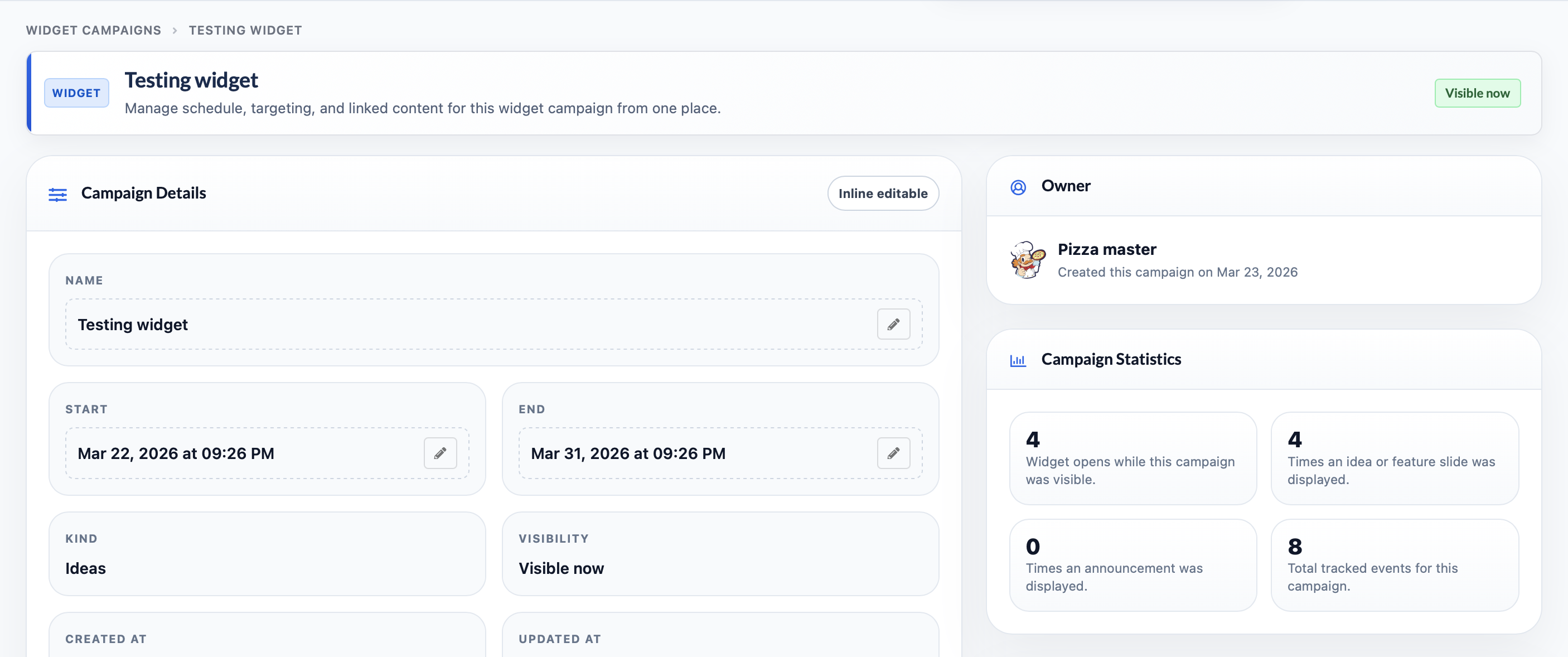Click the Pizza master chef avatar
This screenshot has height=657, width=1568.
click(1028, 260)
